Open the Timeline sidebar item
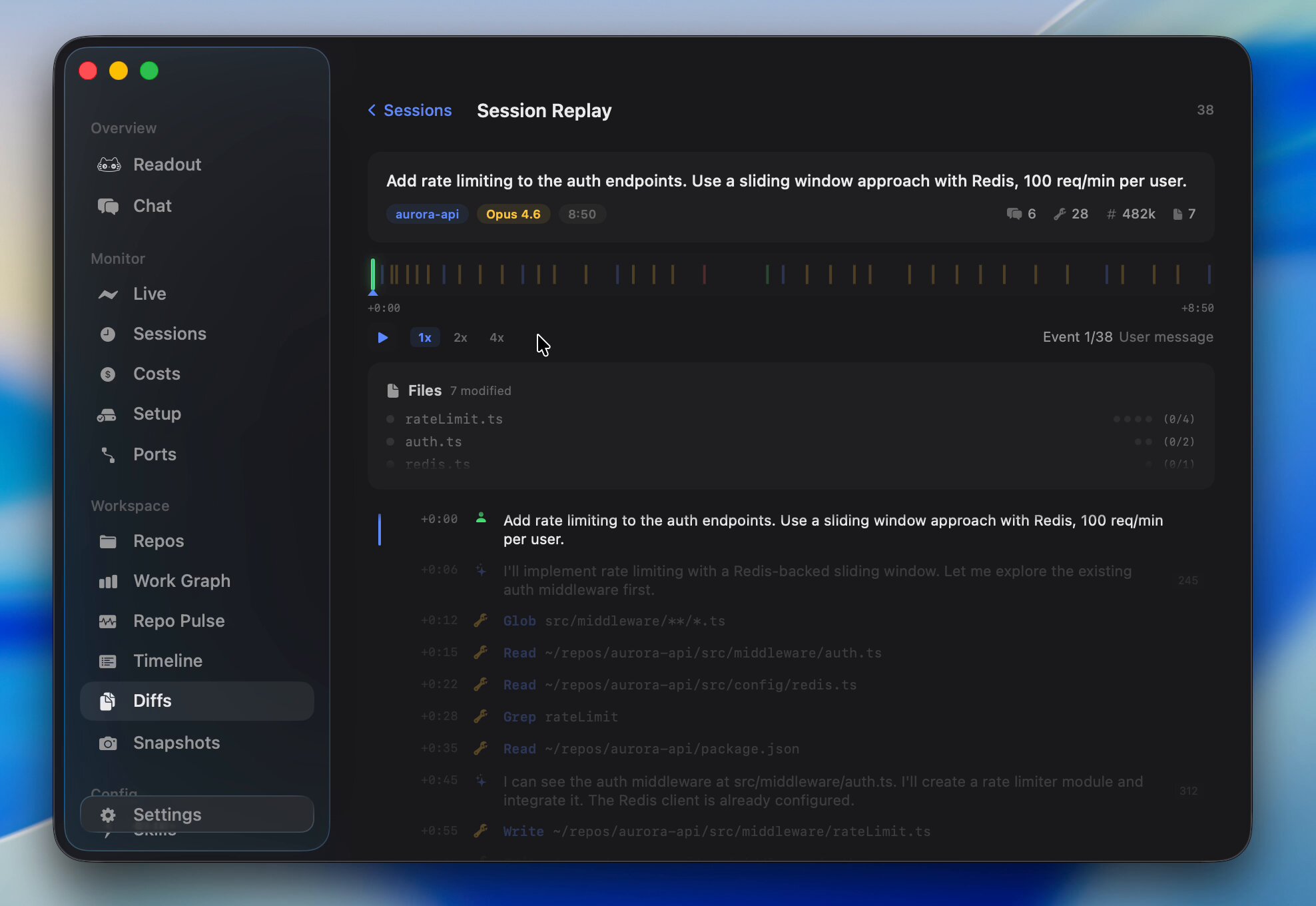Image resolution: width=1316 pixels, height=906 pixels. (x=168, y=661)
